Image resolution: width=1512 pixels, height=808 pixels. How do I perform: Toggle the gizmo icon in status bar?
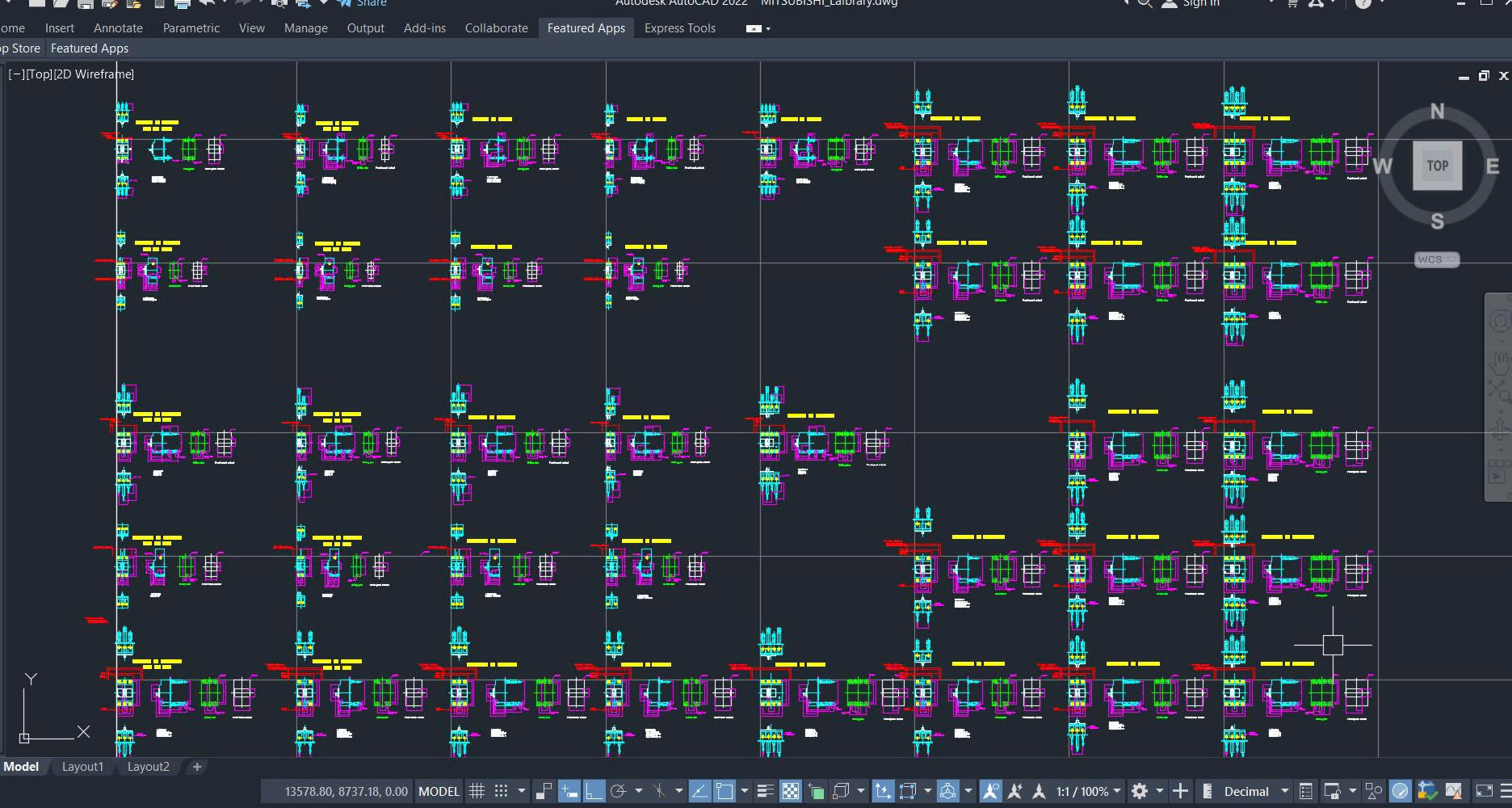[948, 791]
